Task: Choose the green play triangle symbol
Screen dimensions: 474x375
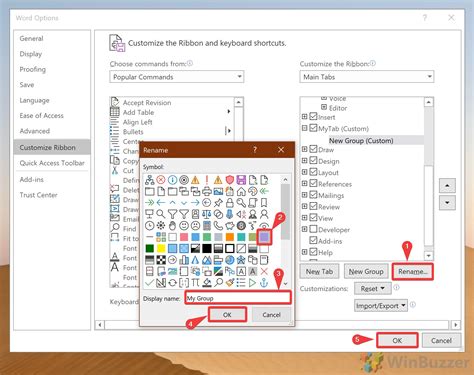Action: coord(253,283)
